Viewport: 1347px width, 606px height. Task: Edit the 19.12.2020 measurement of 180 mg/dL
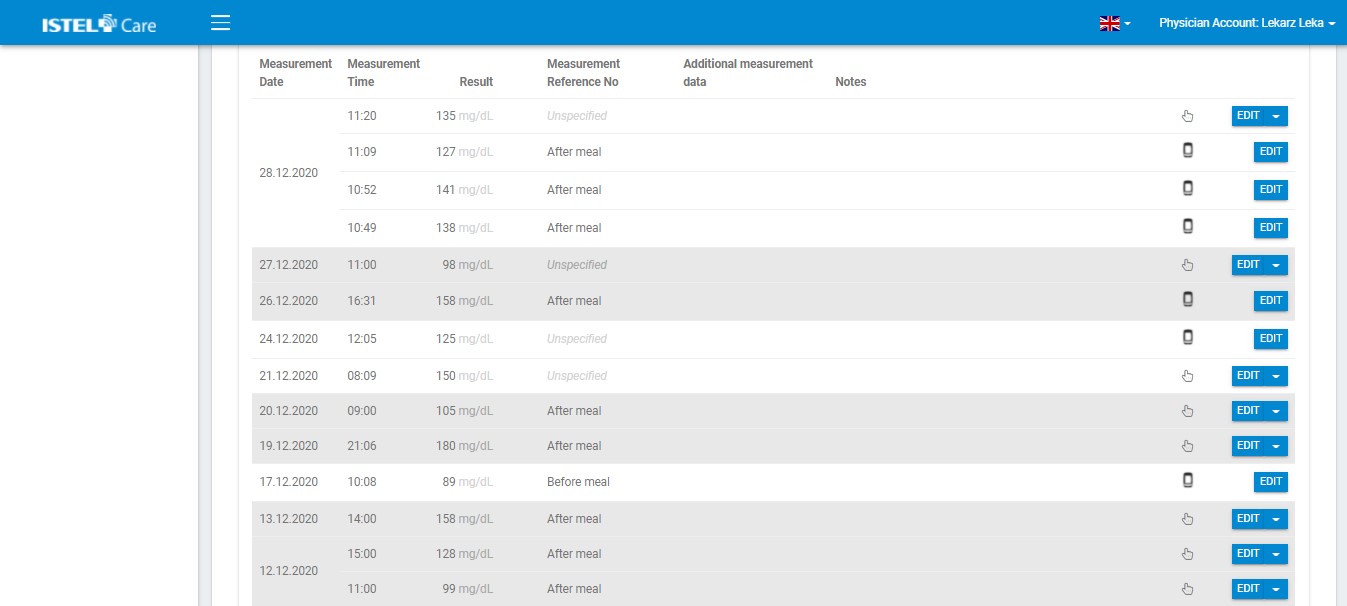click(x=1248, y=446)
